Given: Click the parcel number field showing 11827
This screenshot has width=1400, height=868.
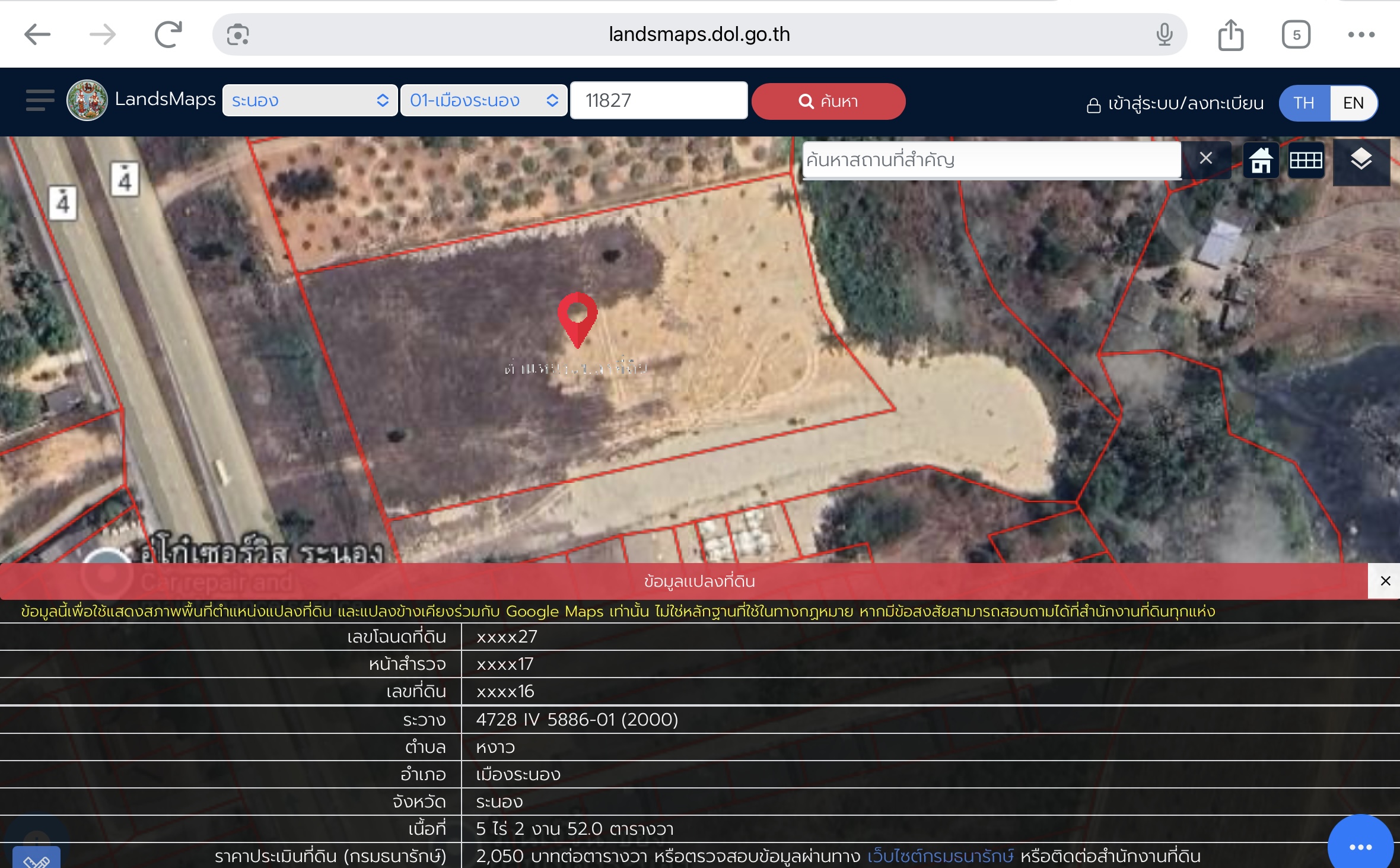Looking at the screenshot, I should 658,100.
